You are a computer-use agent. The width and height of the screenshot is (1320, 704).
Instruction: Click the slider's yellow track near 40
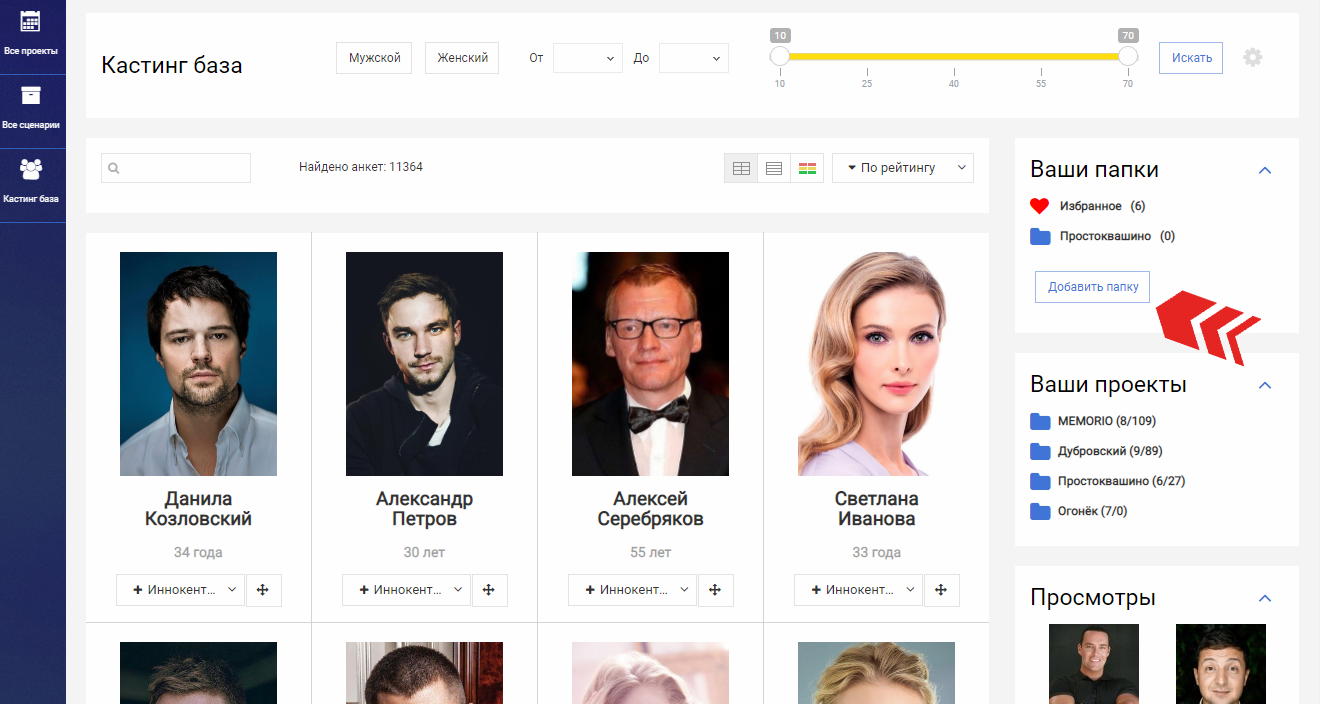click(954, 56)
